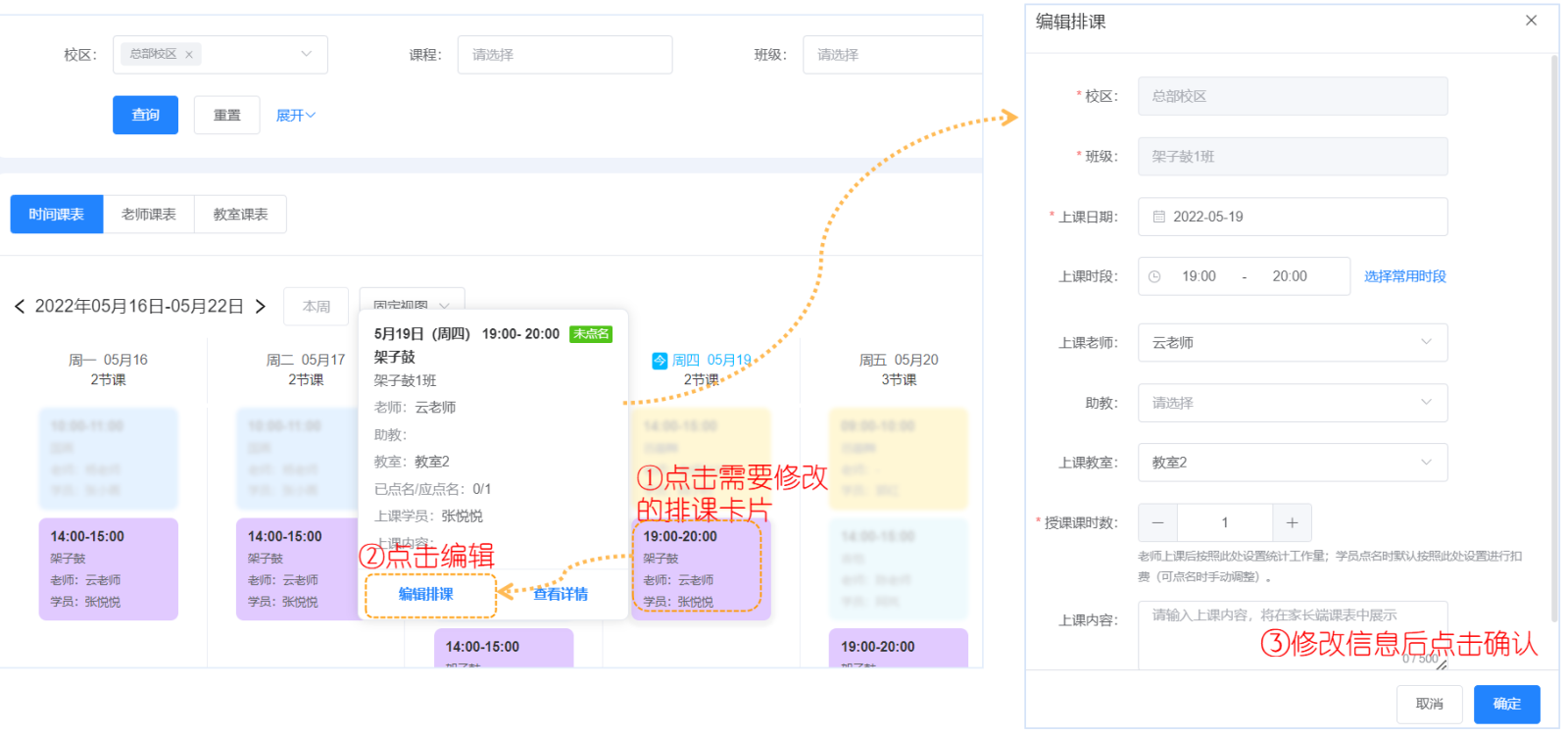1568x736 pixels.
Task: Select Monday 14:00-15:00 架子鼓 card
Action: 108,568
